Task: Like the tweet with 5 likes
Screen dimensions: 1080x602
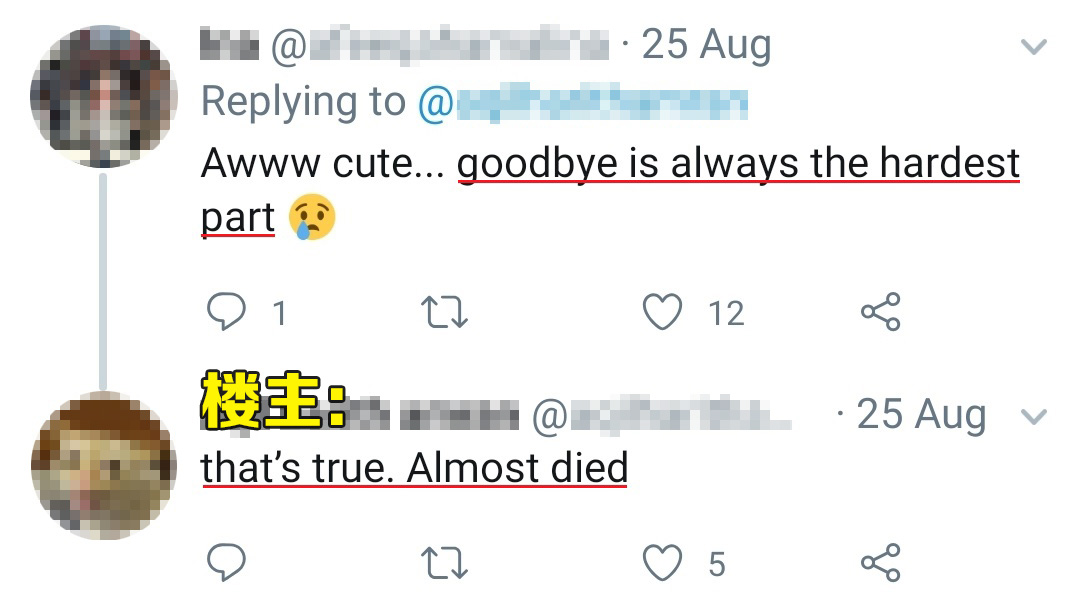Action: pyautogui.click(x=662, y=564)
